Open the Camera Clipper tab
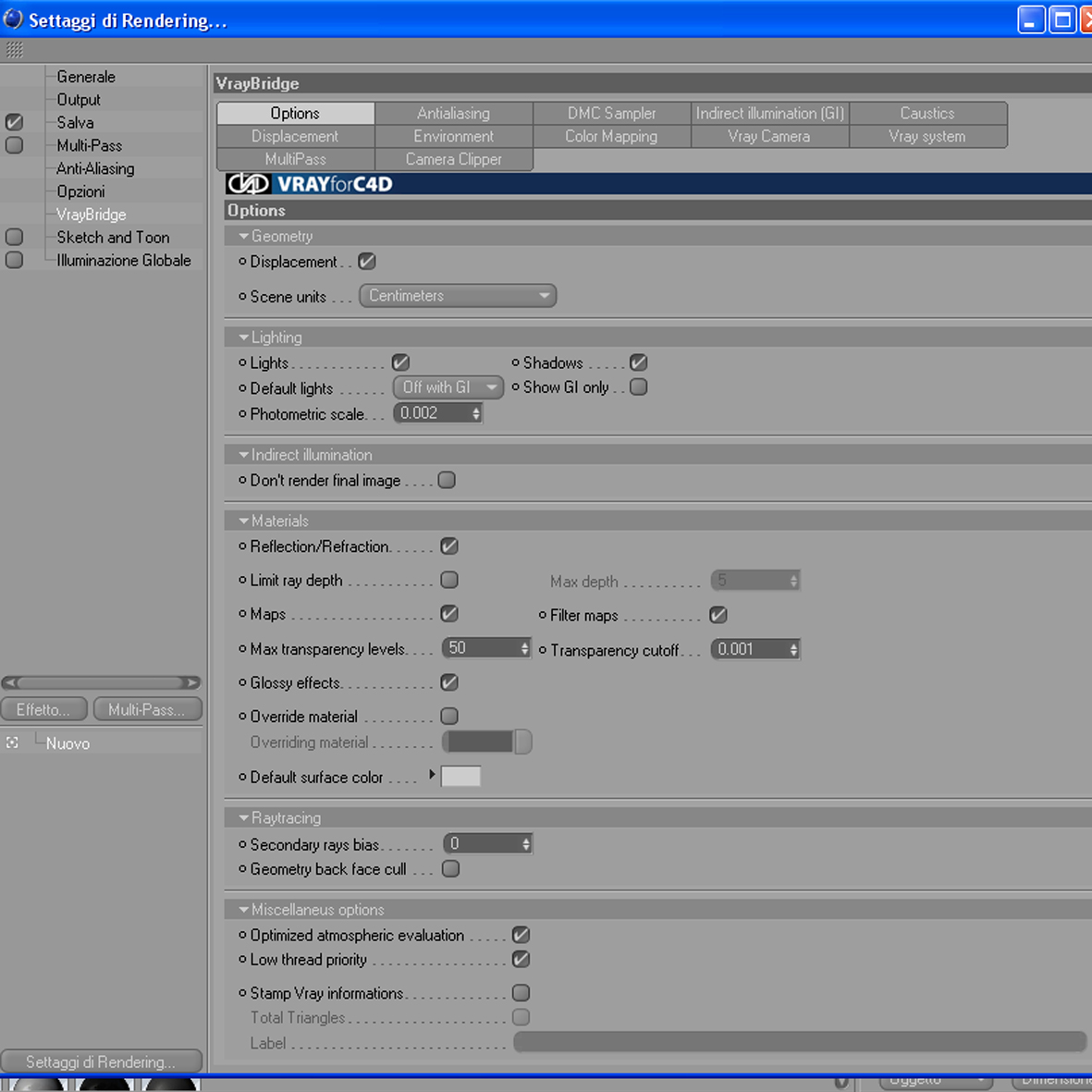Image resolution: width=1092 pixels, height=1092 pixels. 453,159
